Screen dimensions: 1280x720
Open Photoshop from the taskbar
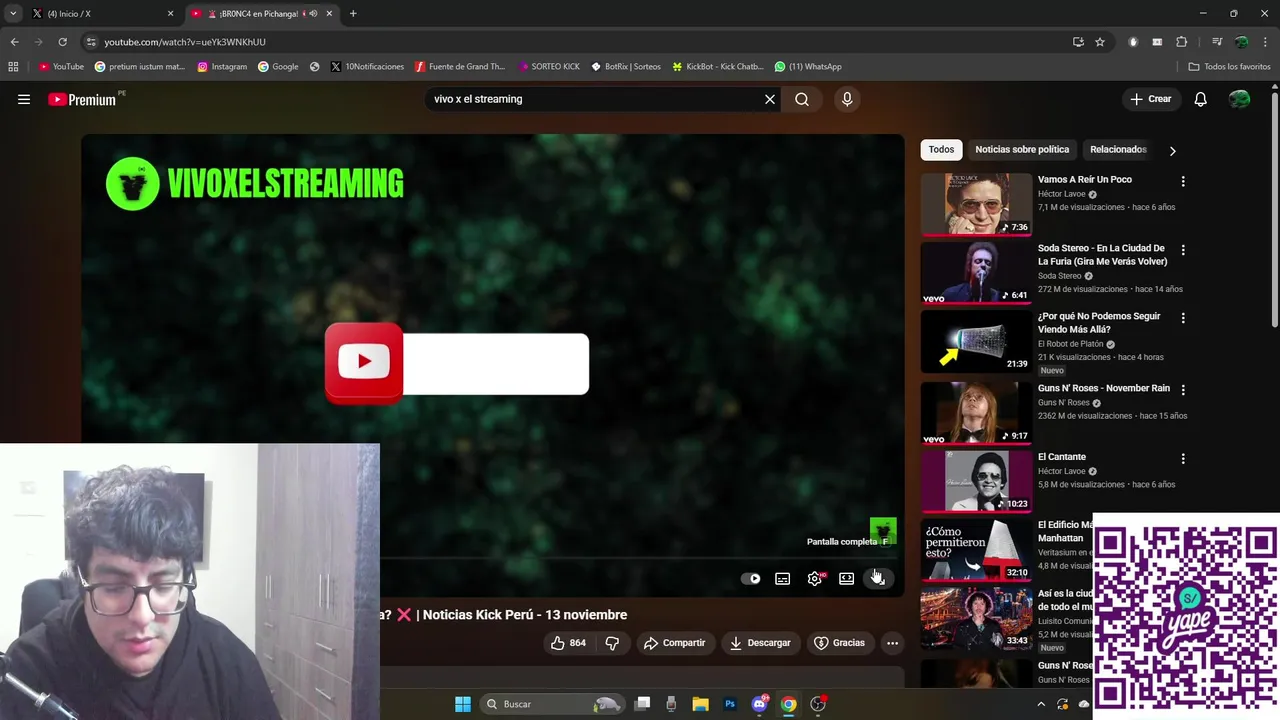click(730, 704)
